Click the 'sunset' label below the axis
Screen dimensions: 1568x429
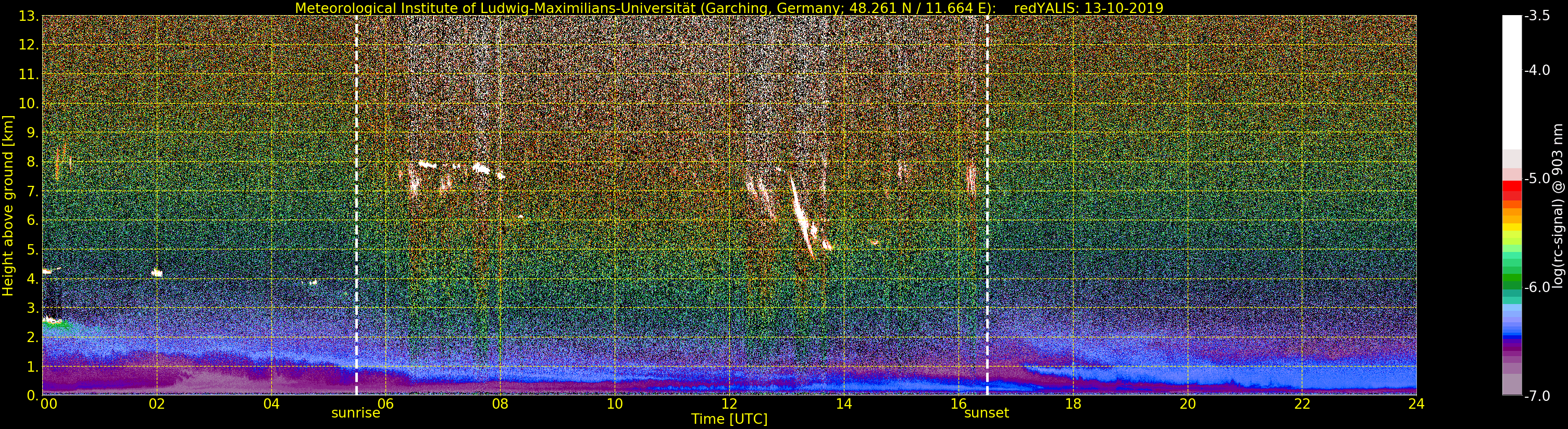986,413
